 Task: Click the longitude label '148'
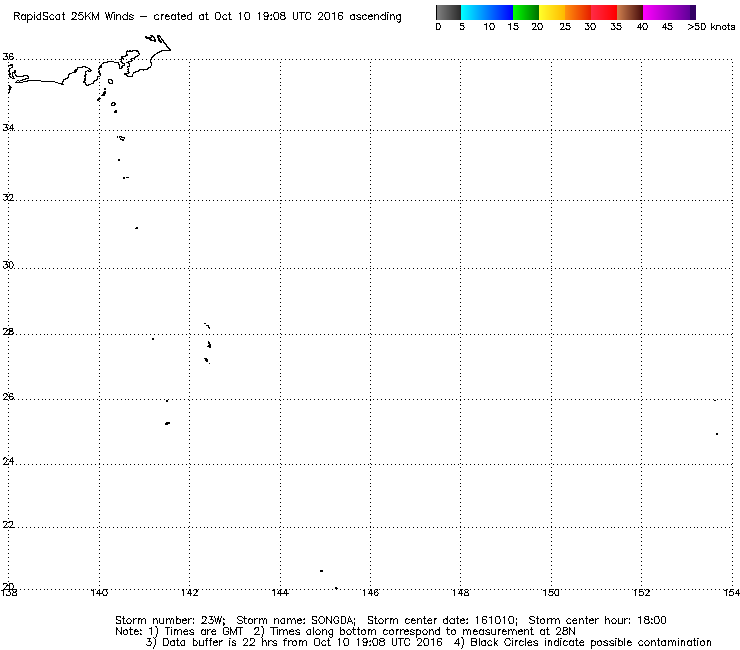461,593
